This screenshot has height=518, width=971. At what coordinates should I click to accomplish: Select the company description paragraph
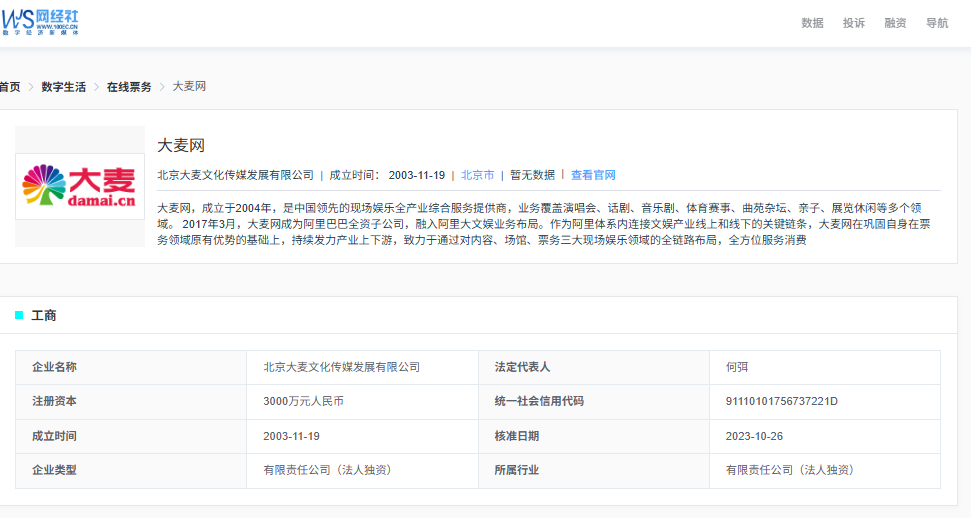point(544,224)
